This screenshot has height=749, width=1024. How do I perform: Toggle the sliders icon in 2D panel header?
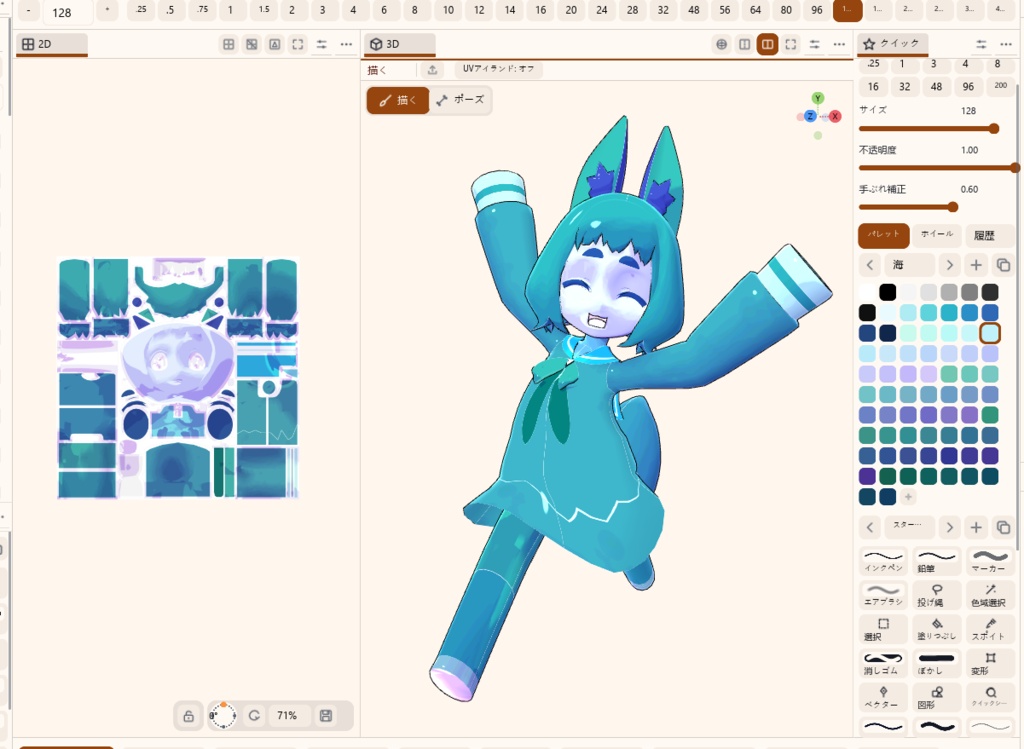click(x=322, y=44)
